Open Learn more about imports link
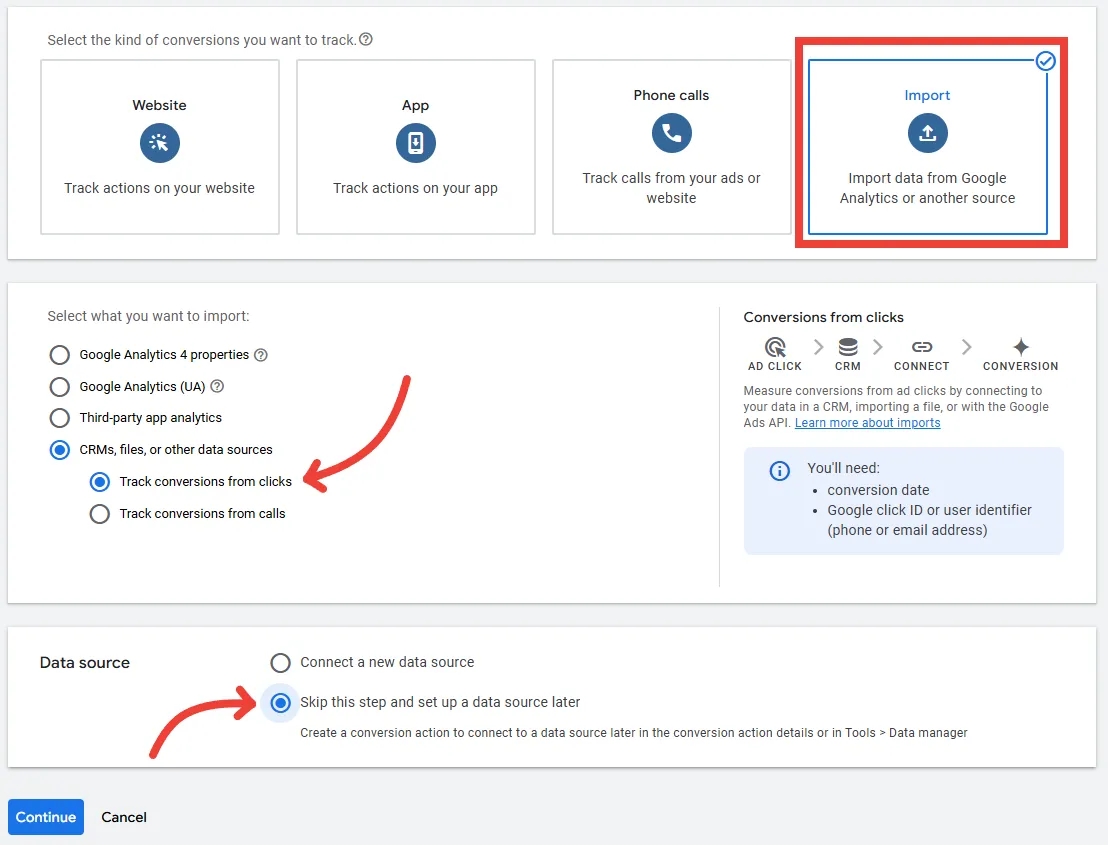 click(868, 422)
